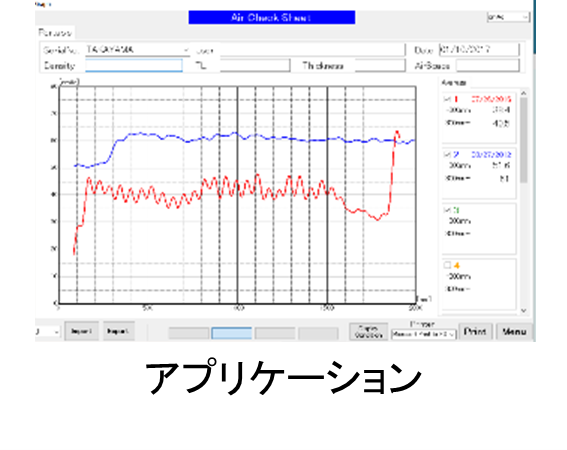Uncheck series 2 blue checkbox
The image size is (567, 450).
coord(447,154)
